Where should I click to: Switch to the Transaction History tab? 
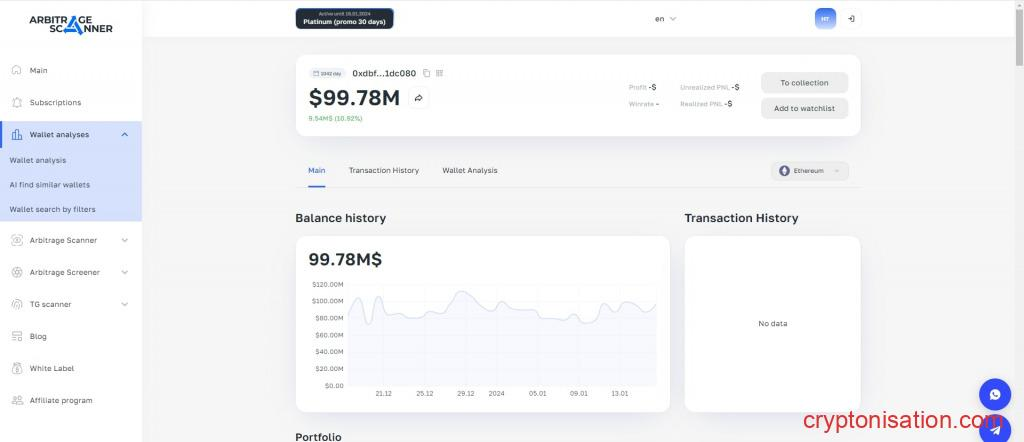click(x=384, y=170)
